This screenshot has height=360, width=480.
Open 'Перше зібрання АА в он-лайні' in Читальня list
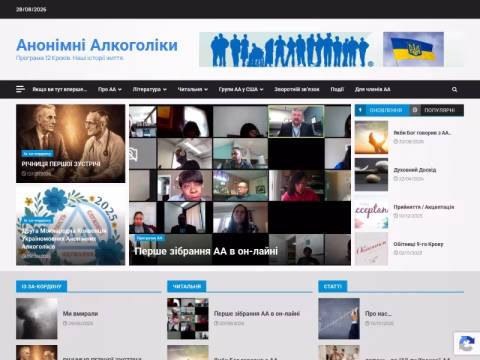click(x=257, y=314)
